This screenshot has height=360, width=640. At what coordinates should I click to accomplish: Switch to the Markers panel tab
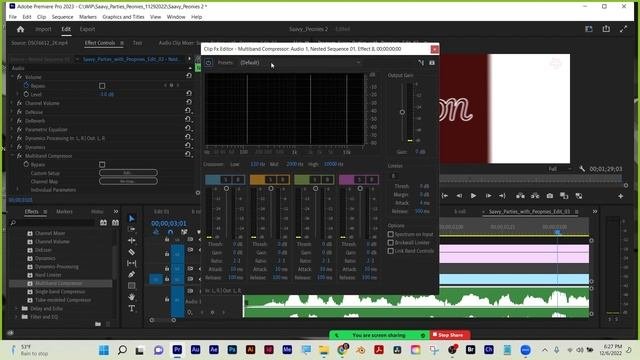(64, 211)
